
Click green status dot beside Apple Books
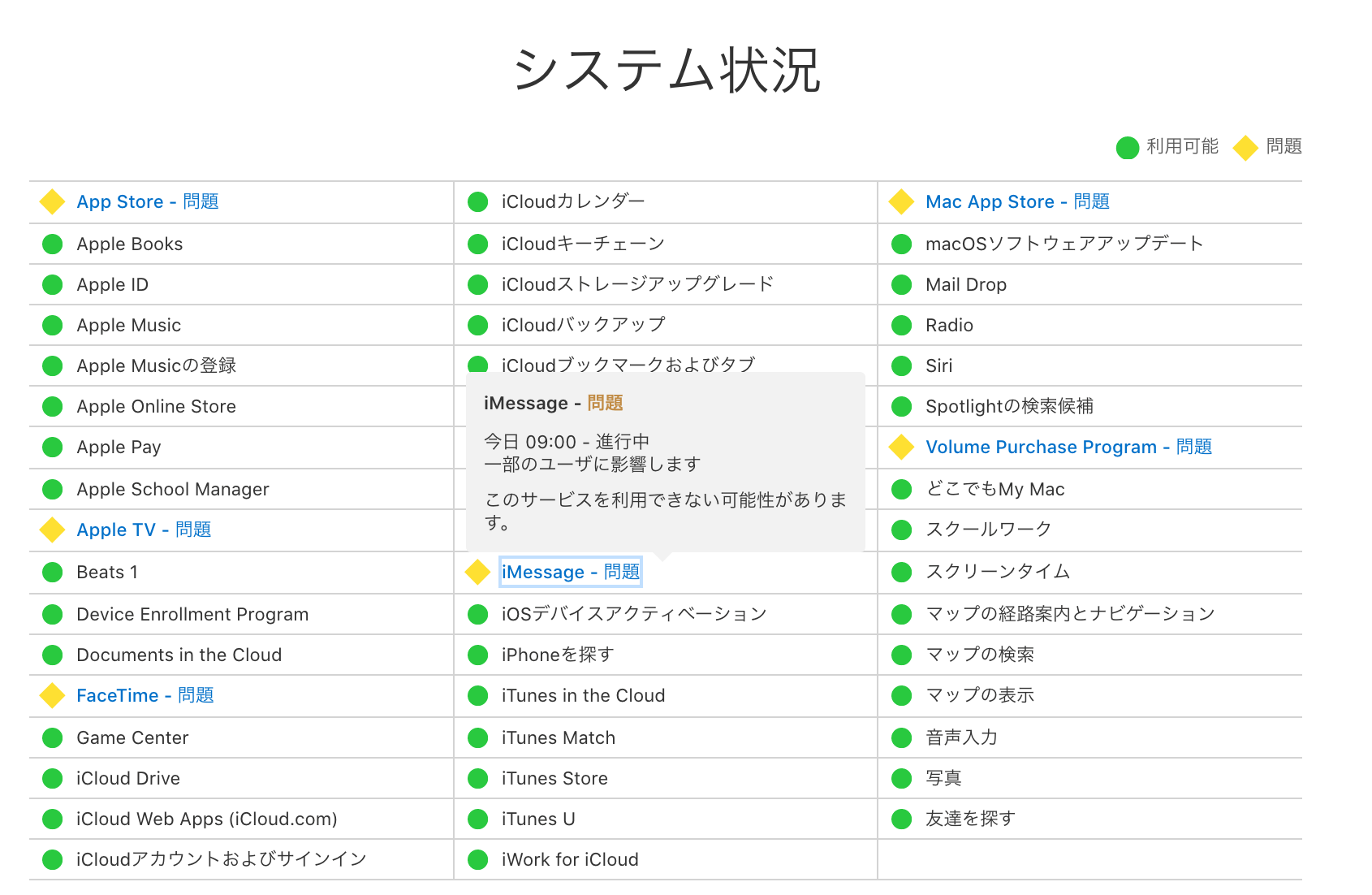tap(53, 244)
